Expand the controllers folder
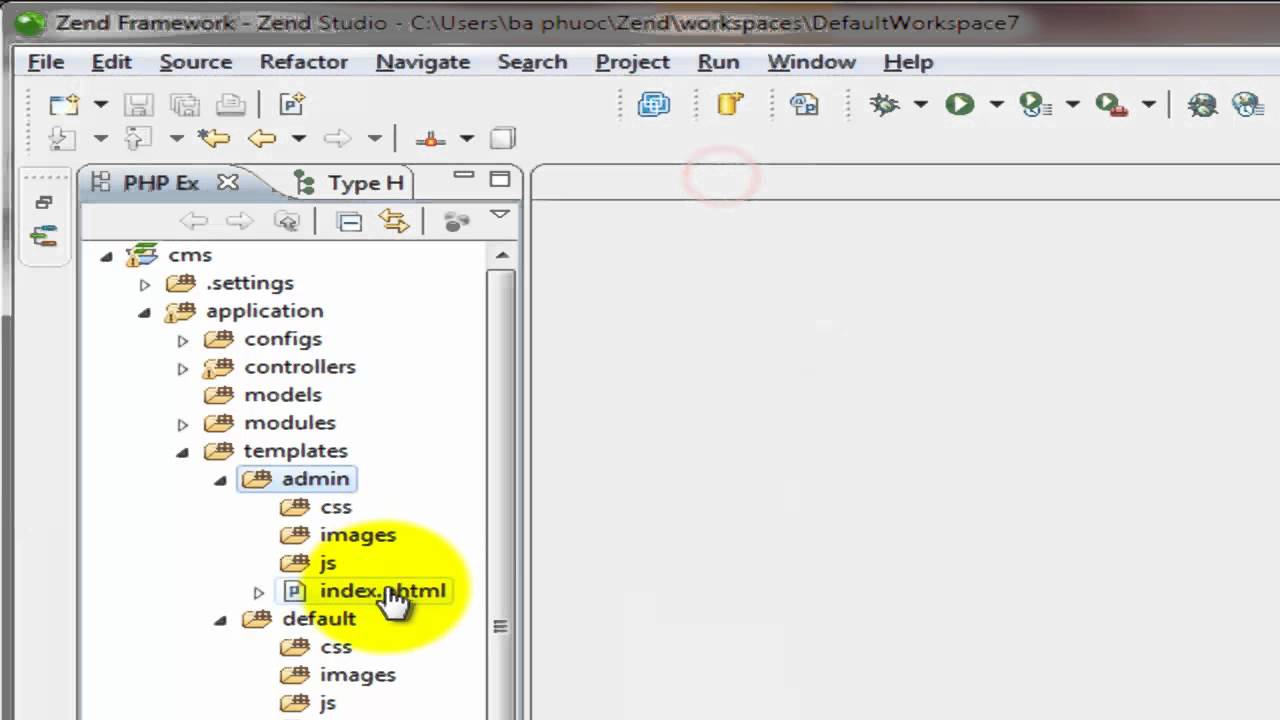Image resolution: width=1280 pixels, height=720 pixels. click(x=182, y=369)
